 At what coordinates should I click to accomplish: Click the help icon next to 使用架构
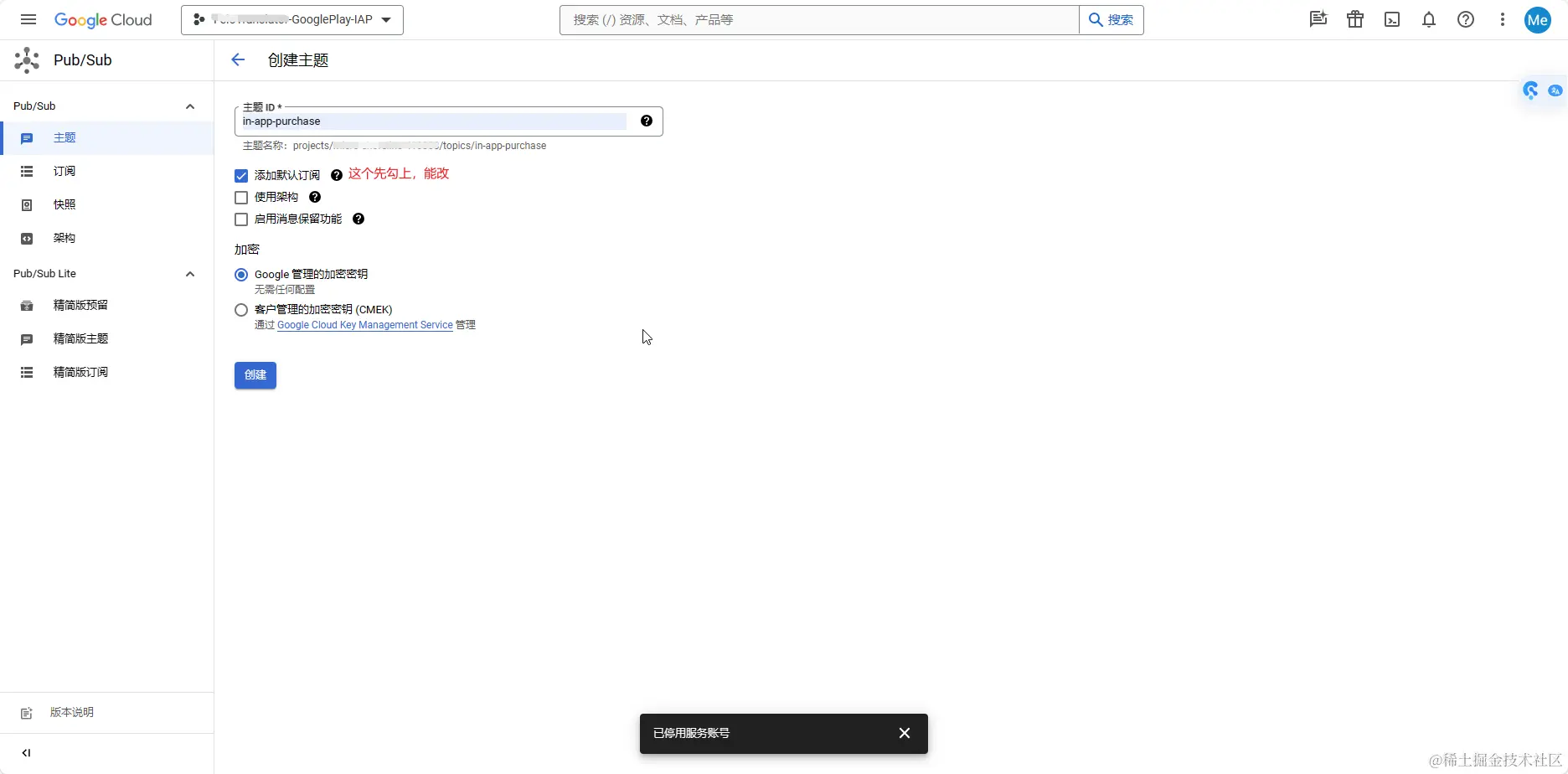click(315, 197)
